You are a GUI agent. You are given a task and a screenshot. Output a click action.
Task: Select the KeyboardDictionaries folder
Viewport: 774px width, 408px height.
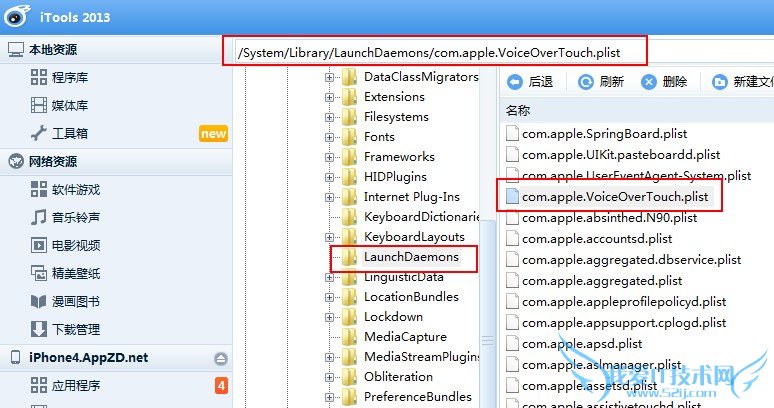click(x=421, y=217)
